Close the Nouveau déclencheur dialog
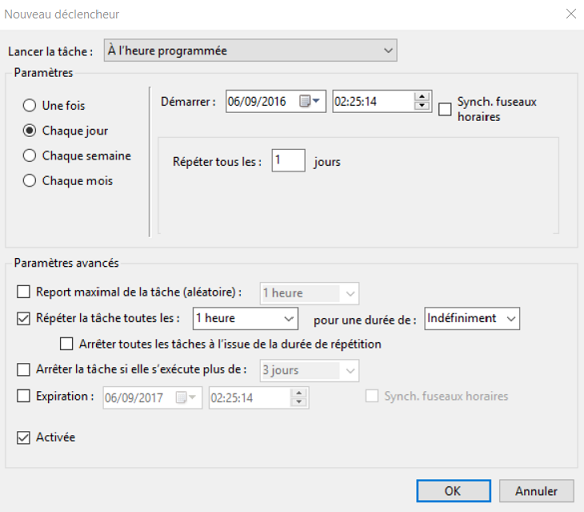The image size is (584, 512). tap(571, 14)
